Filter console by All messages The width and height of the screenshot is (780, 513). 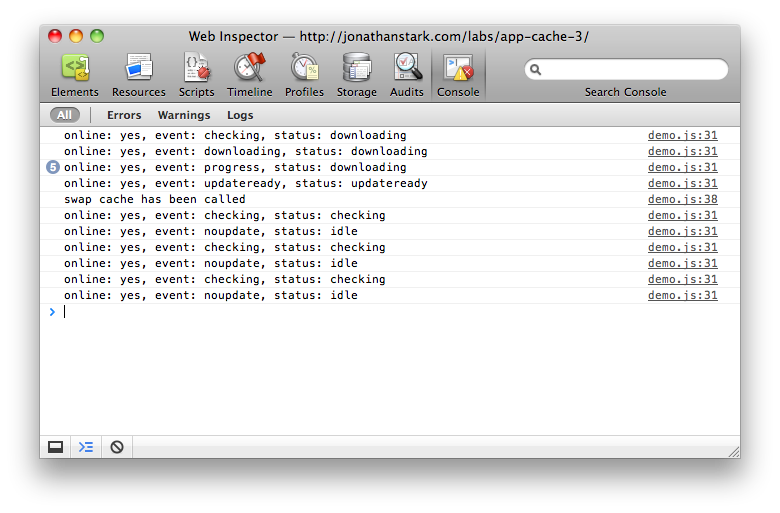[64, 115]
